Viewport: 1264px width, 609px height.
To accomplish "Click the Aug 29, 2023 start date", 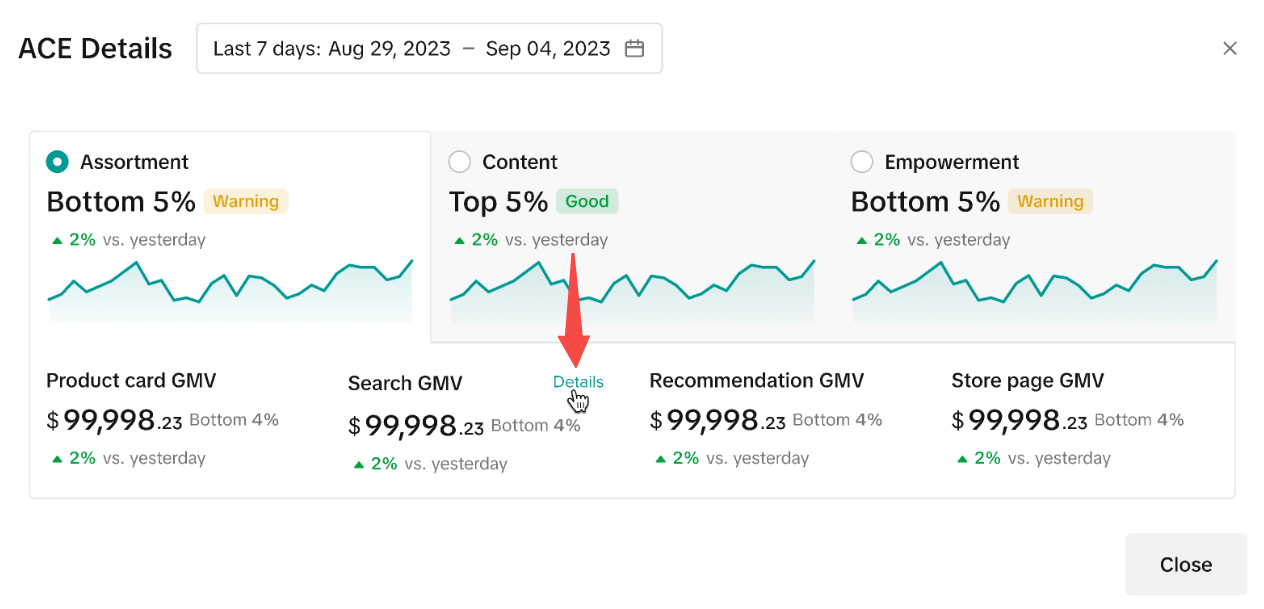I will click(389, 49).
